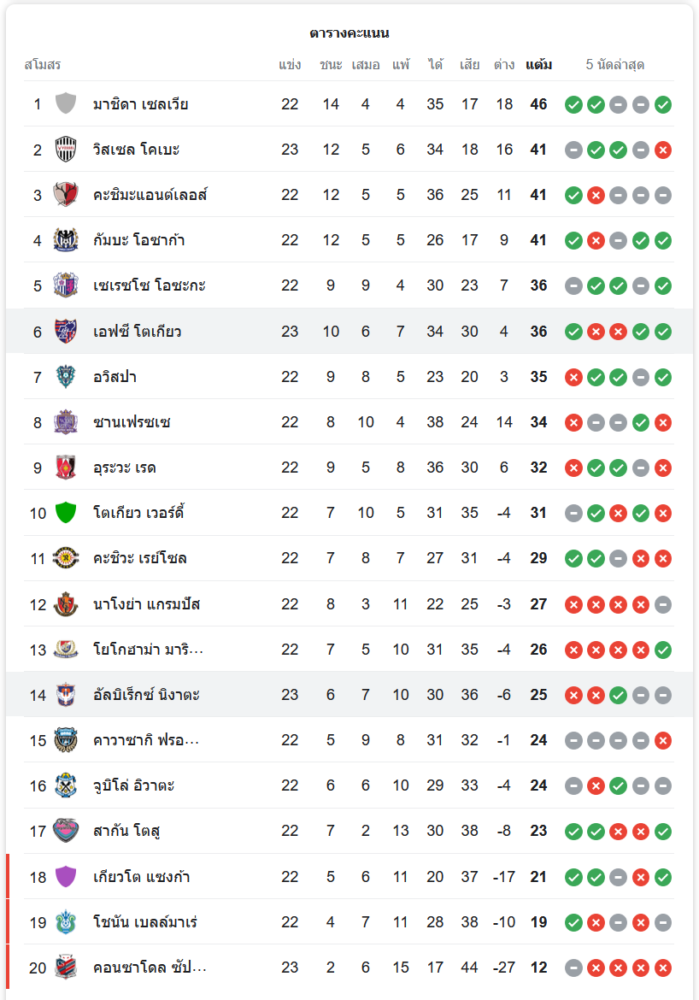Open the มาชิดา เซลเวีย team link
699x1000 pixels.
tap(140, 104)
